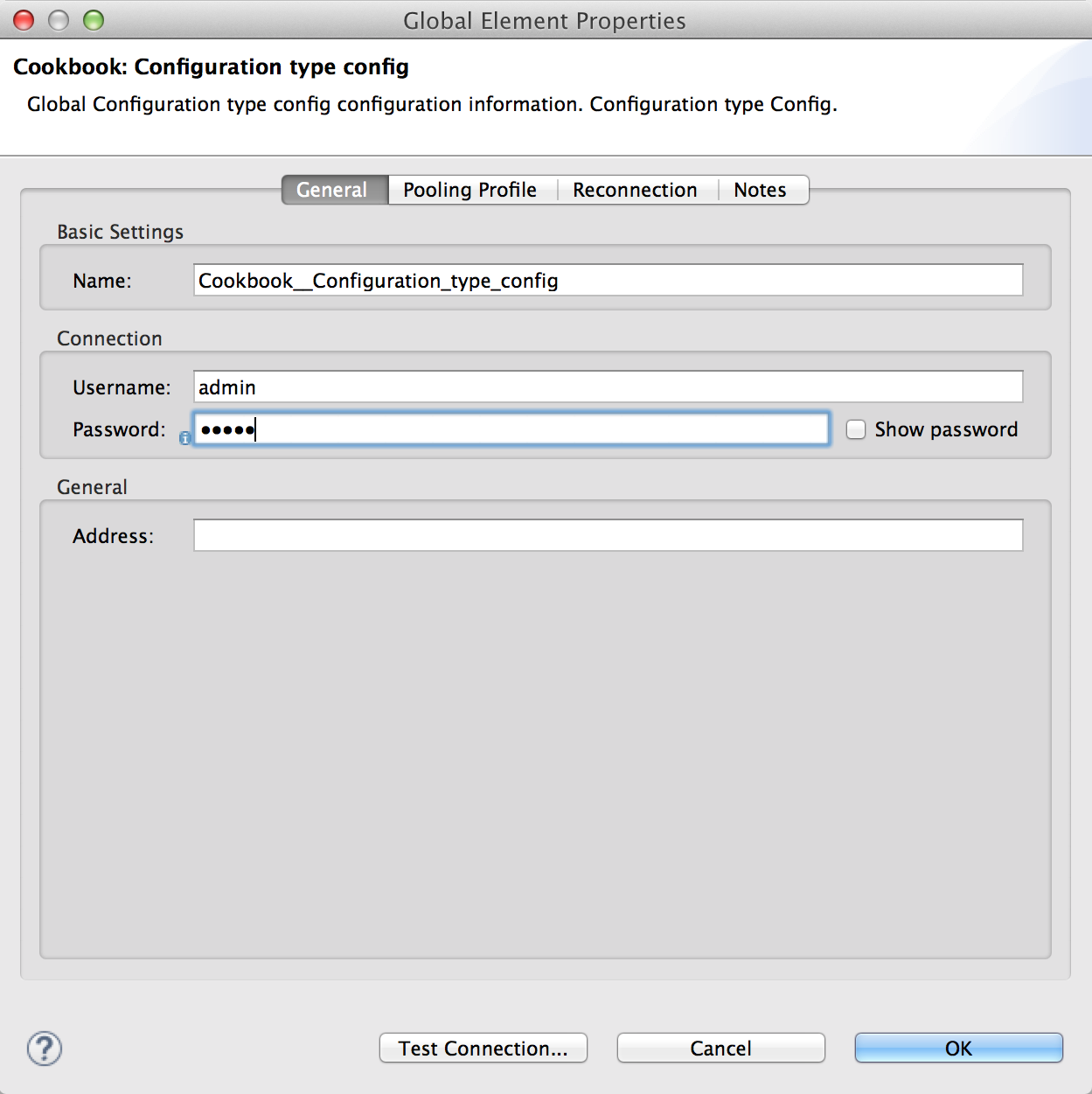The height and width of the screenshot is (1094, 1092).
Task: Select the Notes tab
Action: [x=759, y=190]
